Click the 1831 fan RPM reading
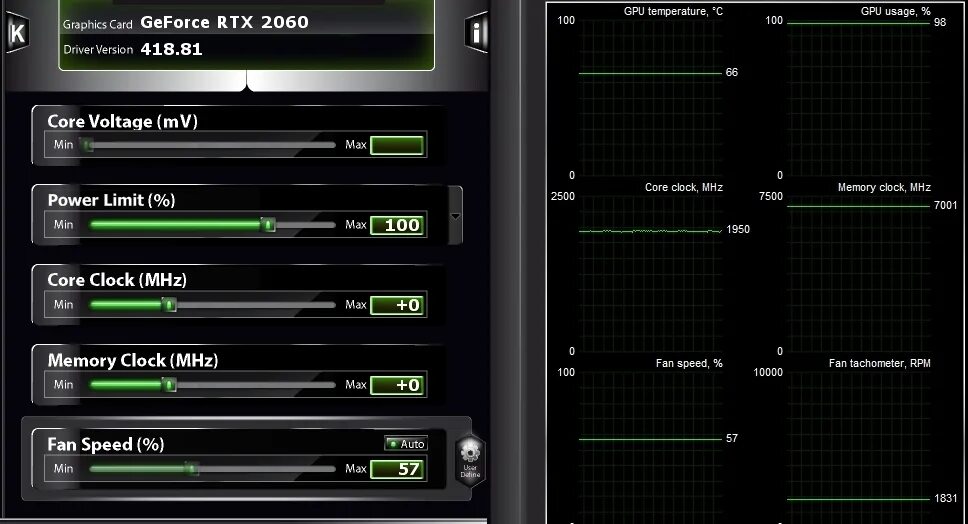The width and height of the screenshot is (968, 524). (945, 498)
